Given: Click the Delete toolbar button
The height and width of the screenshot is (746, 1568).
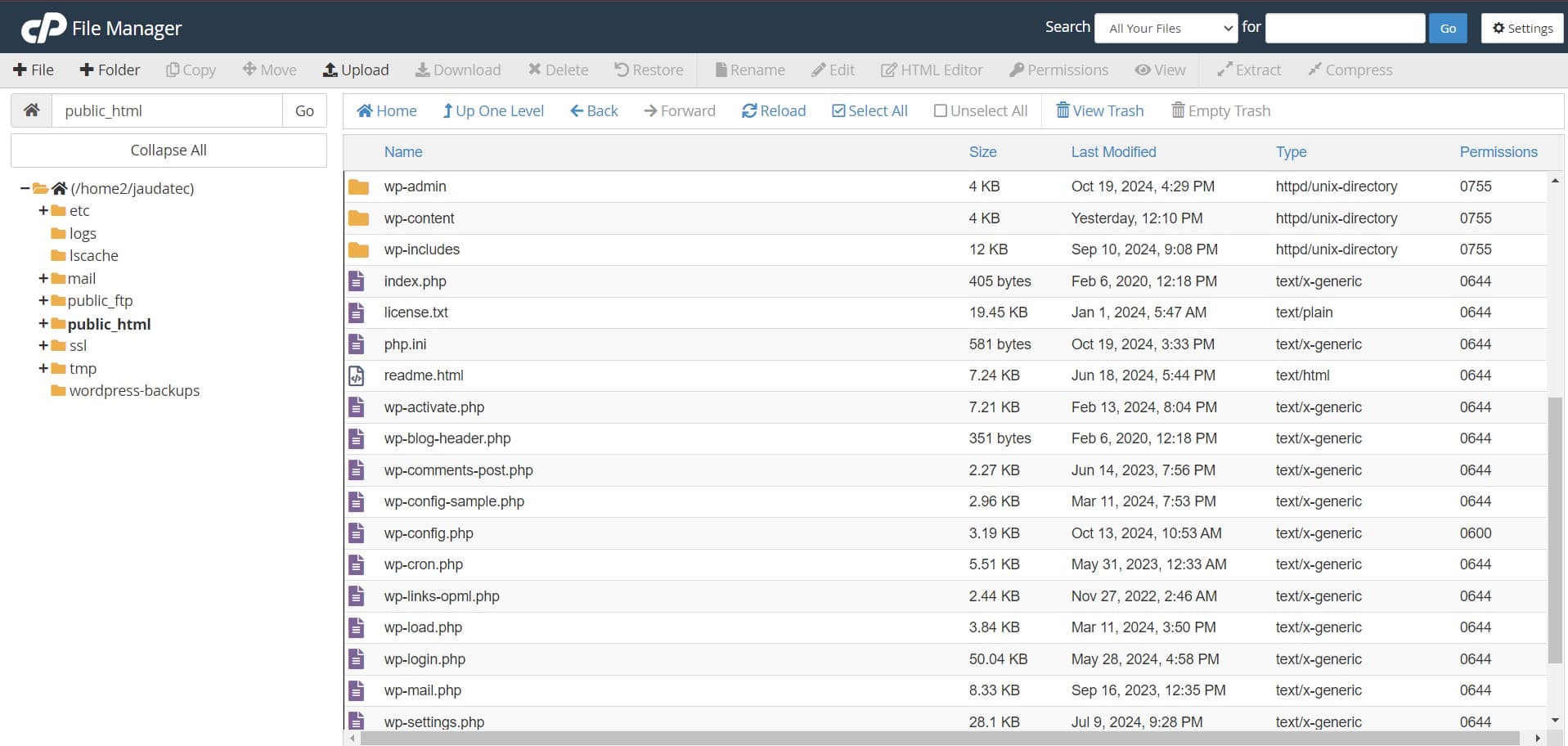Looking at the screenshot, I should [558, 70].
